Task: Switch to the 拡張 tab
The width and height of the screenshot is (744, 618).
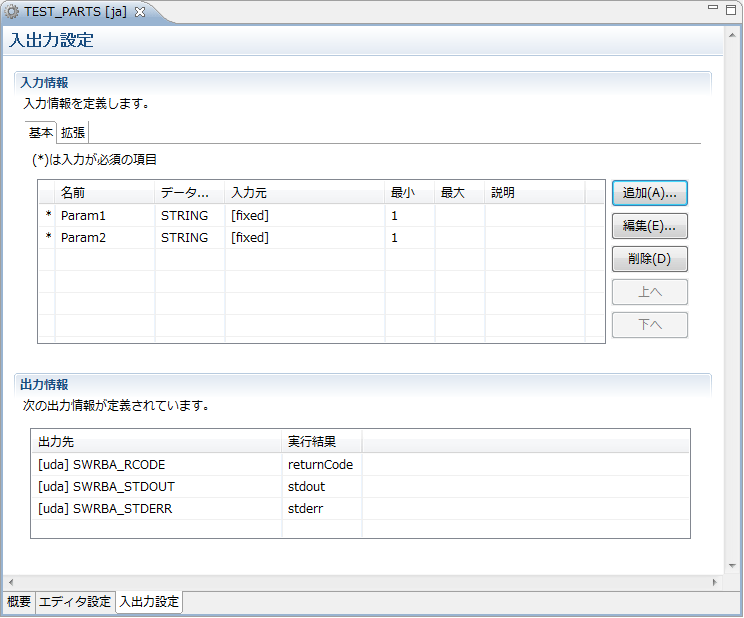Action: (73, 132)
